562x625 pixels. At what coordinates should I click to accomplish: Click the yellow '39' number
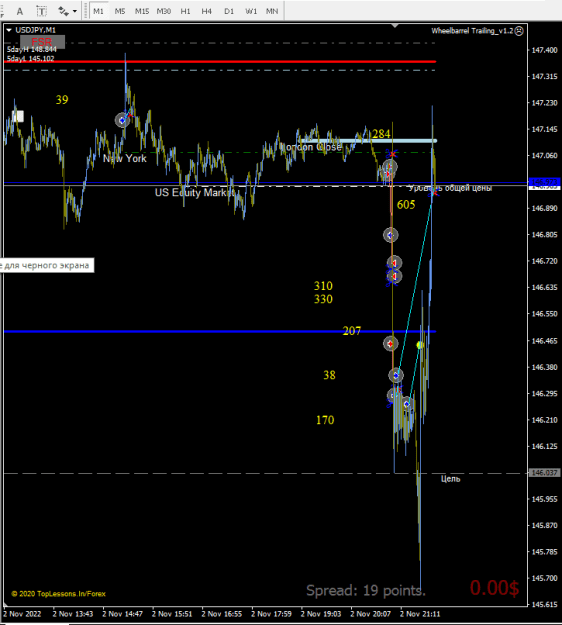(x=62, y=100)
